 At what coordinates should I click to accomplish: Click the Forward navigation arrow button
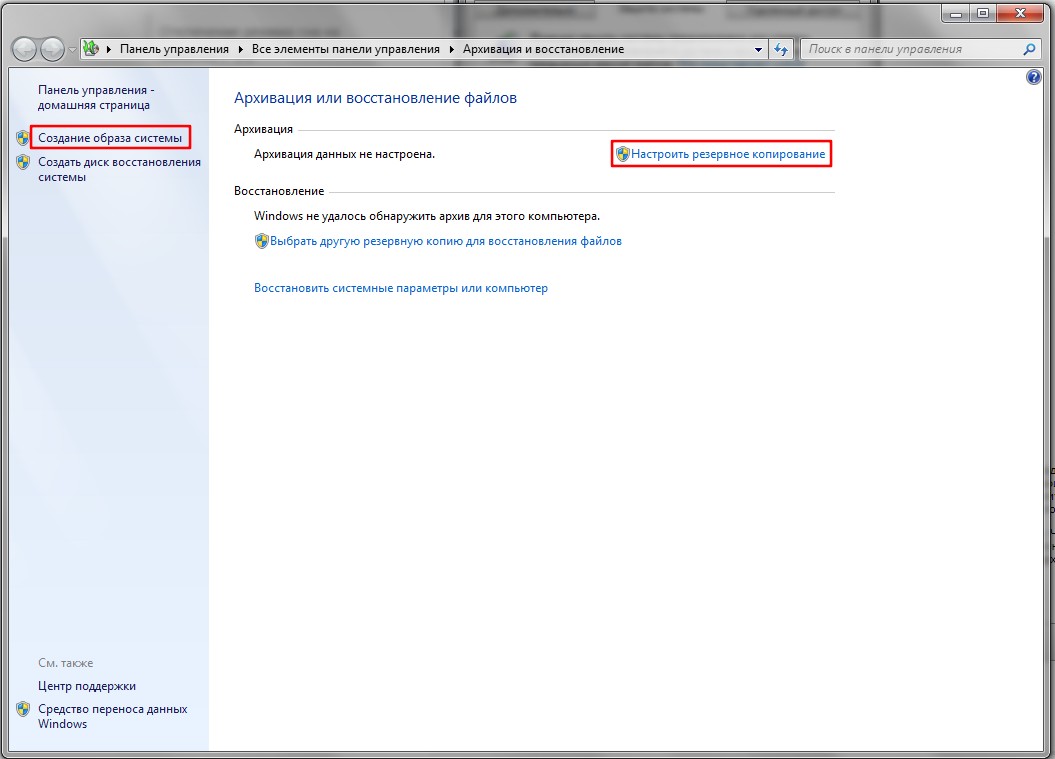[52, 49]
